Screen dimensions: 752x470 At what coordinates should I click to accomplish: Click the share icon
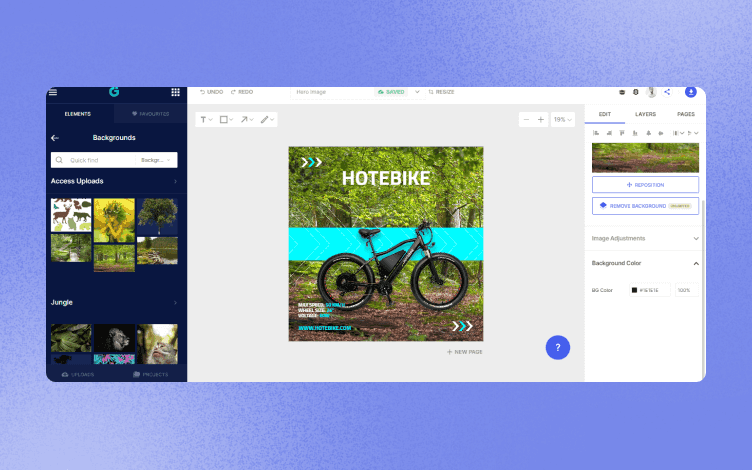[667, 92]
